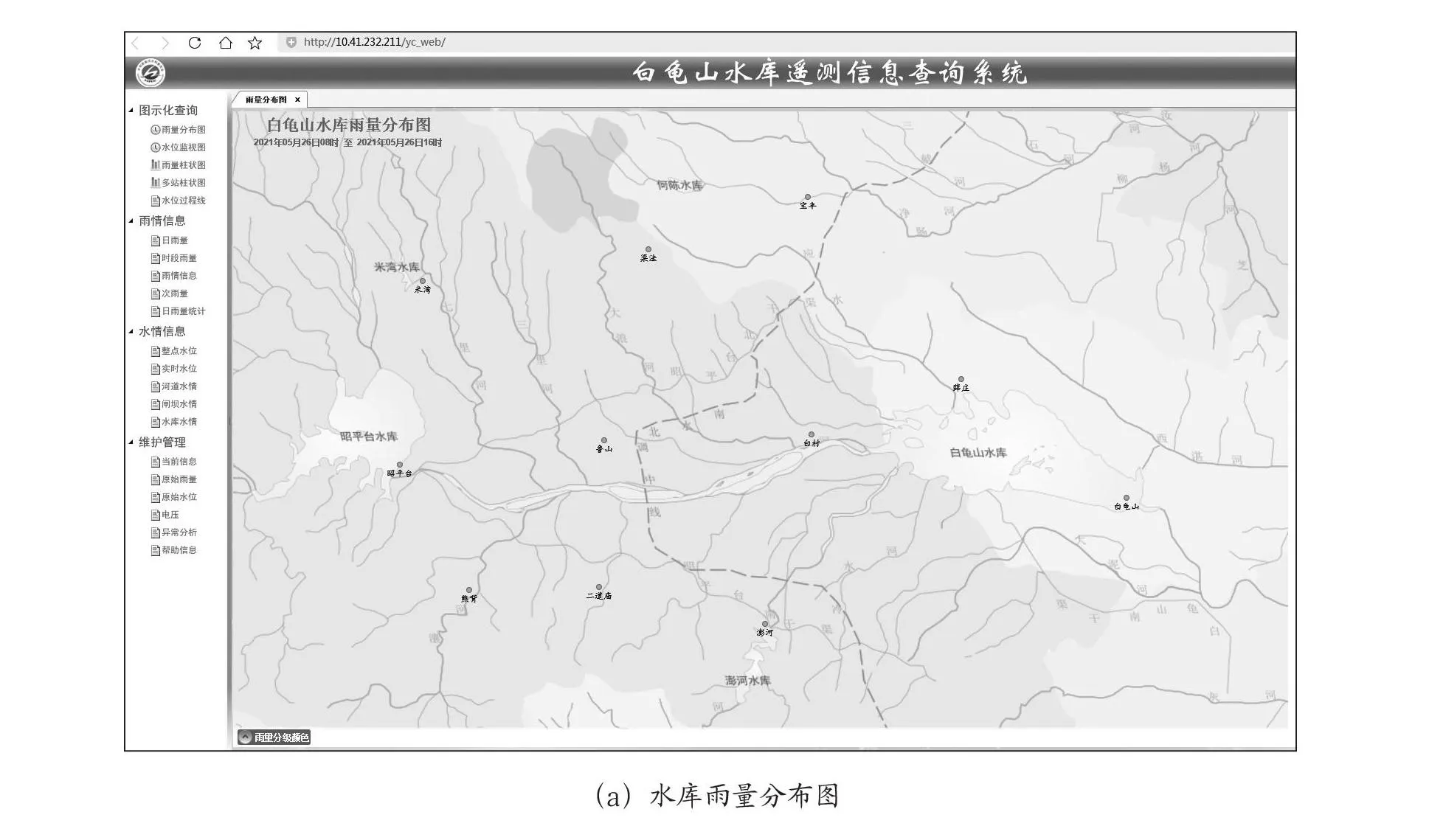Click the document icon beside 日雨量
Screen dimensions: 1429x840
click(x=156, y=240)
